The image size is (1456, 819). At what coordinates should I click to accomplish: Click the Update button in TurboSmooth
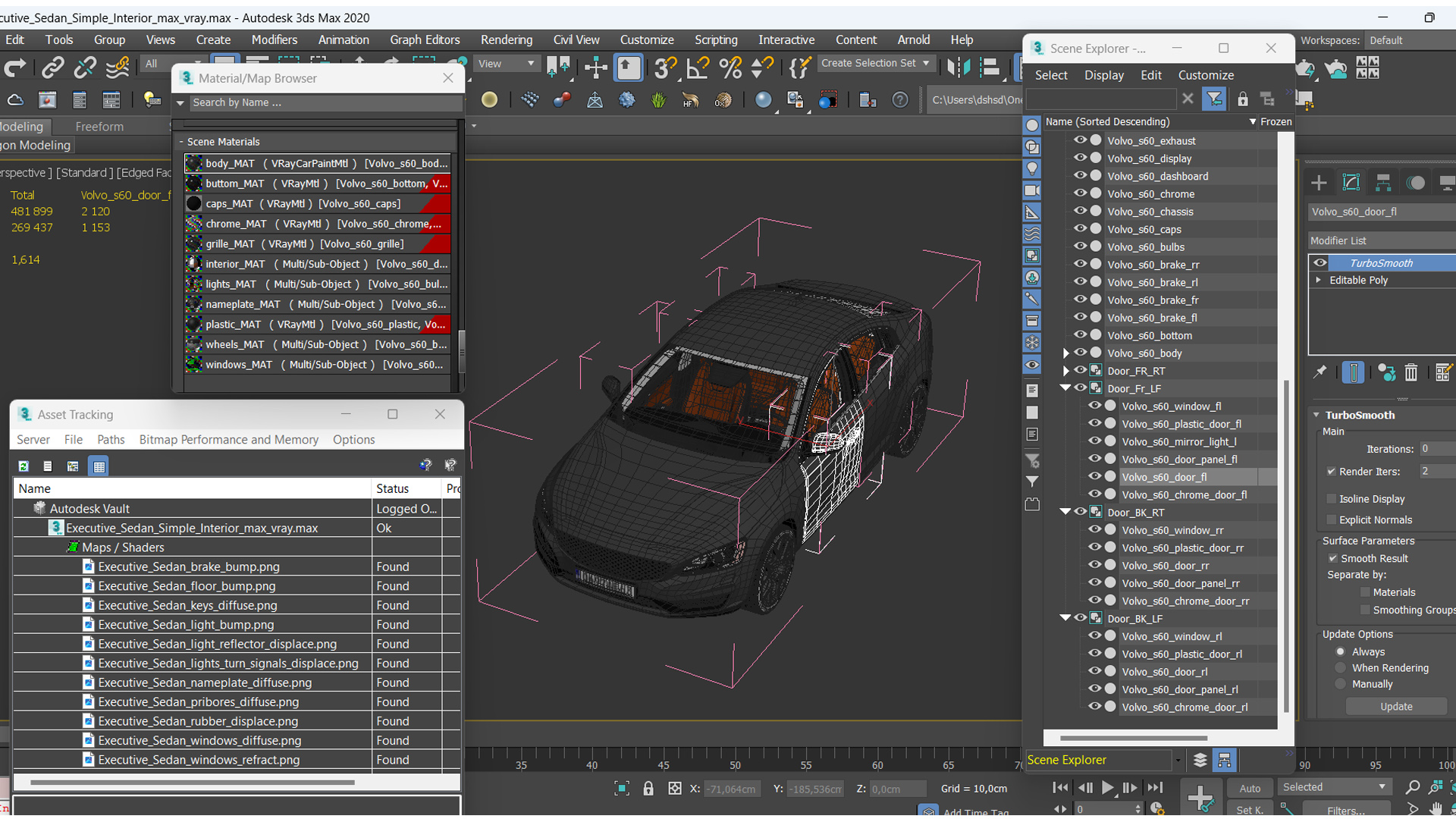coord(1396,706)
